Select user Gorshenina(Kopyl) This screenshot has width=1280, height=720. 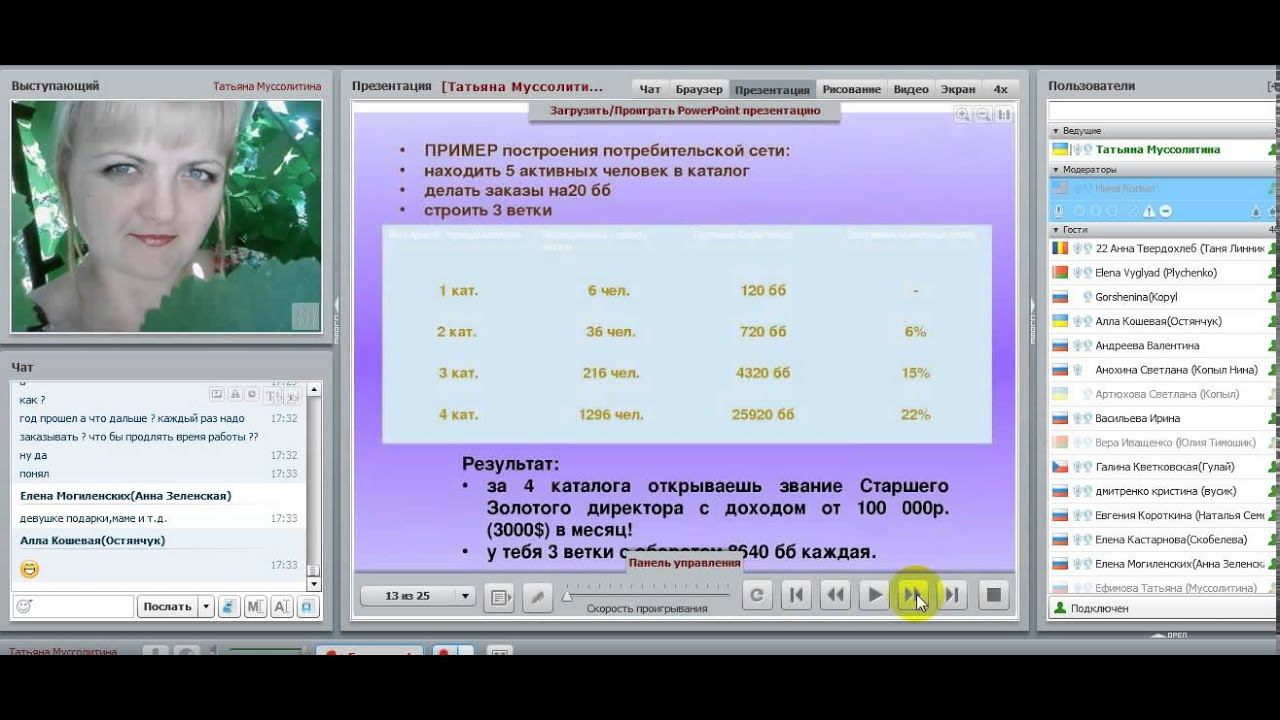(1137, 297)
